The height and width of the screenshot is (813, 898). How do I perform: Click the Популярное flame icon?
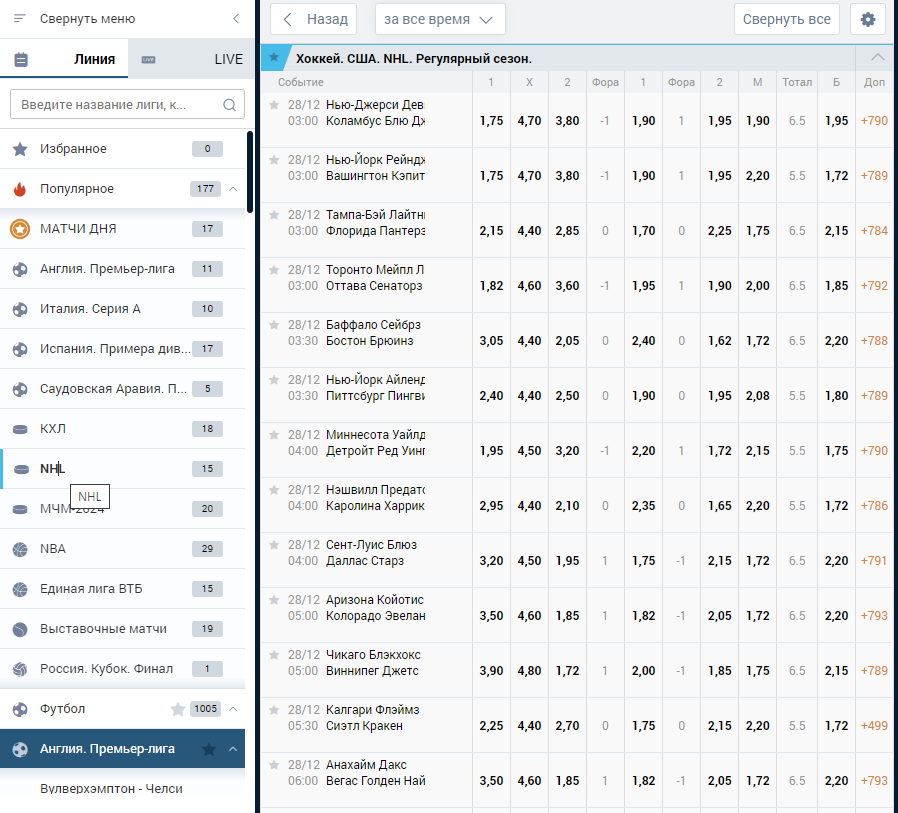[20, 189]
